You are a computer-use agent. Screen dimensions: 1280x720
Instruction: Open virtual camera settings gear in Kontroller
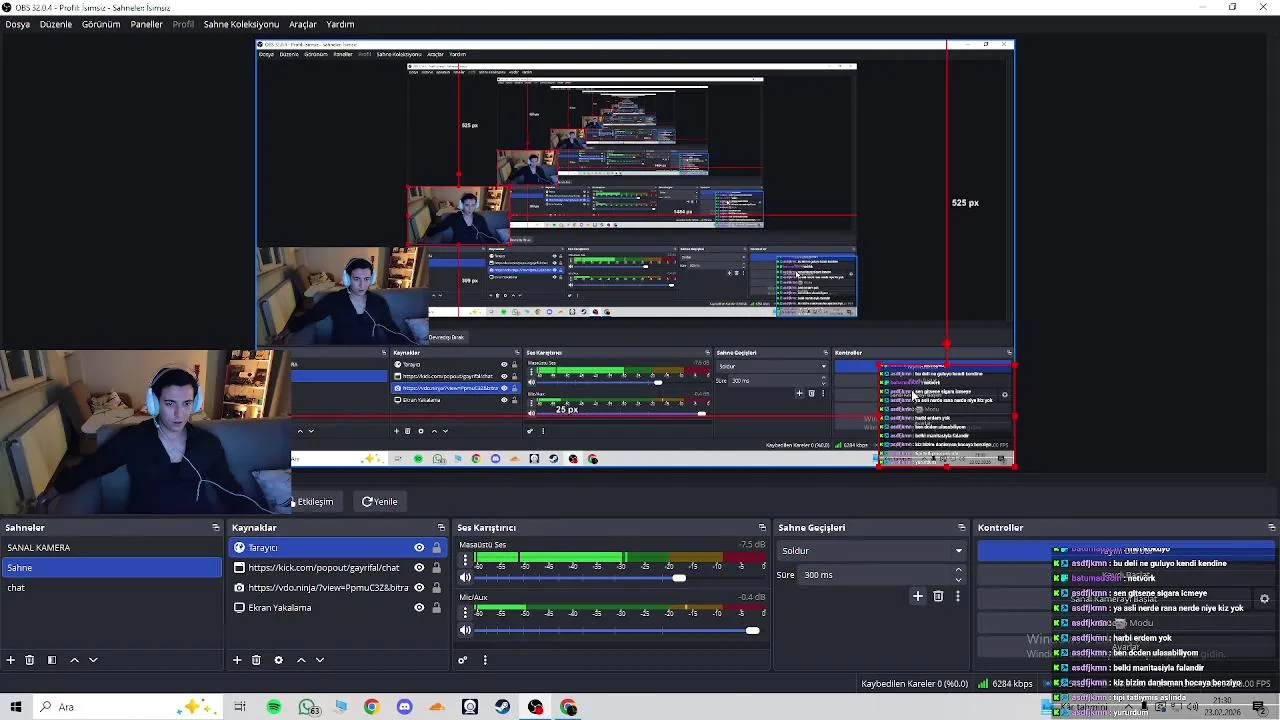point(1264,599)
